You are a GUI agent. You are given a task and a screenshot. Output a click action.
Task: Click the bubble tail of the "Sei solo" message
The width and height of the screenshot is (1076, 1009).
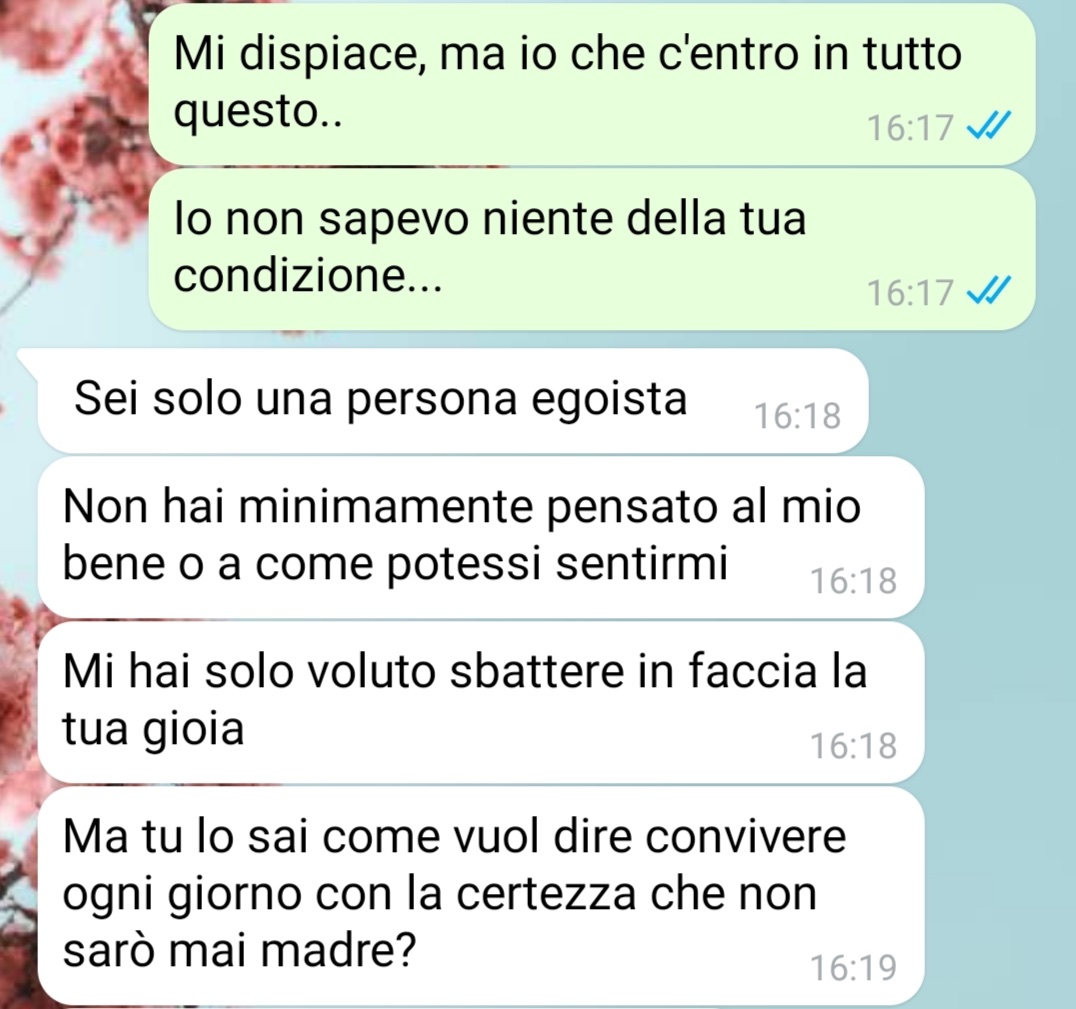click(27, 360)
